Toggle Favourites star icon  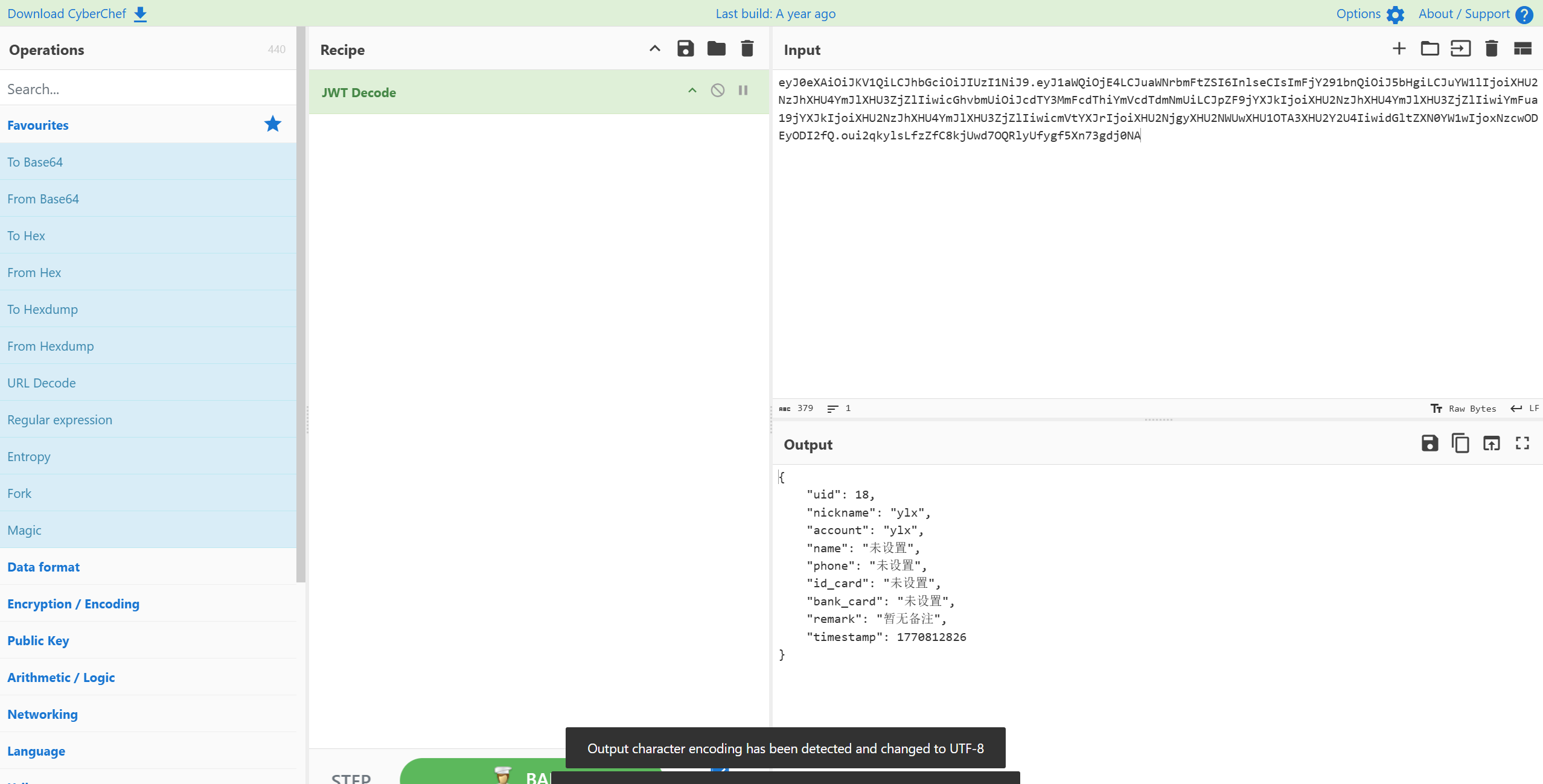(273, 124)
